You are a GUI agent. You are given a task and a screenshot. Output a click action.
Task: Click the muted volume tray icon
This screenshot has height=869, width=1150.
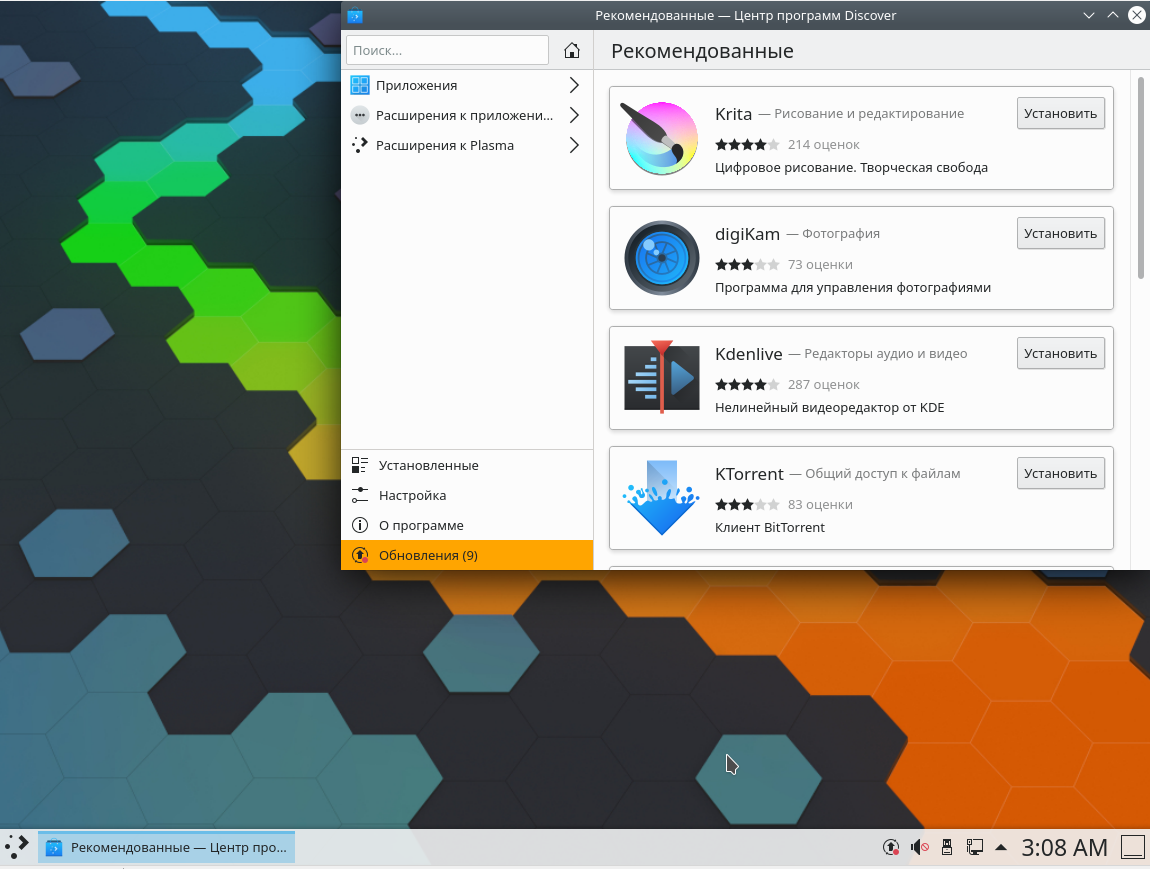[919, 848]
